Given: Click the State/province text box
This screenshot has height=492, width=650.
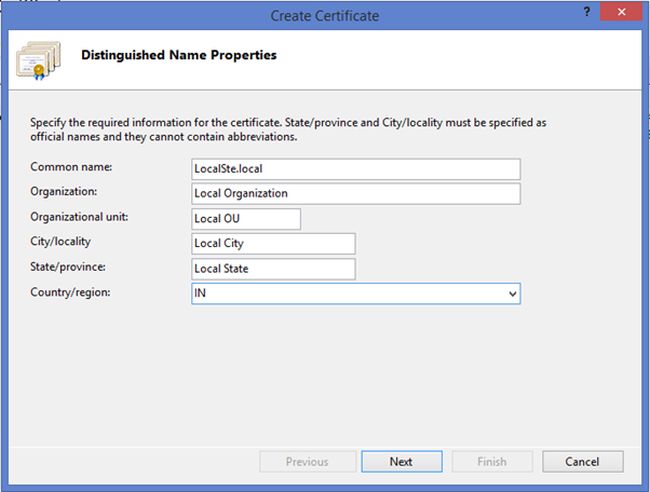Looking at the screenshot, I should (273, 269).
